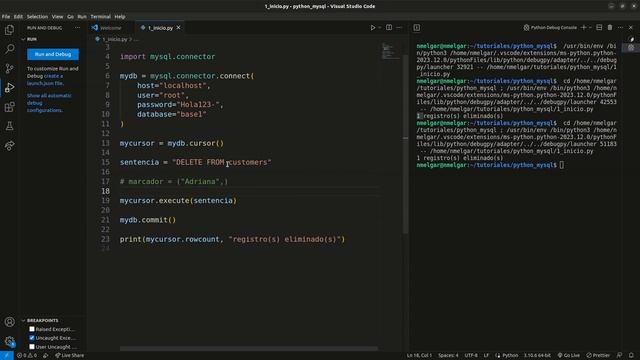640x360 pixels.
Task: Open the Accounts menu icon
Action: 9,322
